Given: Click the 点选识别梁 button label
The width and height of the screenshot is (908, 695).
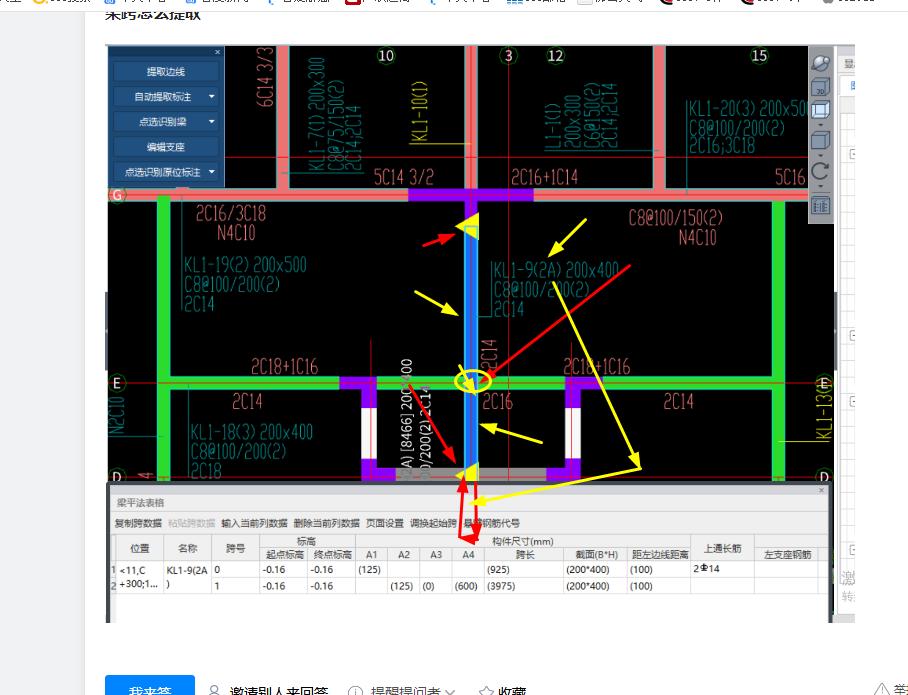Looking at the screenshot, I should click(163, 122).
